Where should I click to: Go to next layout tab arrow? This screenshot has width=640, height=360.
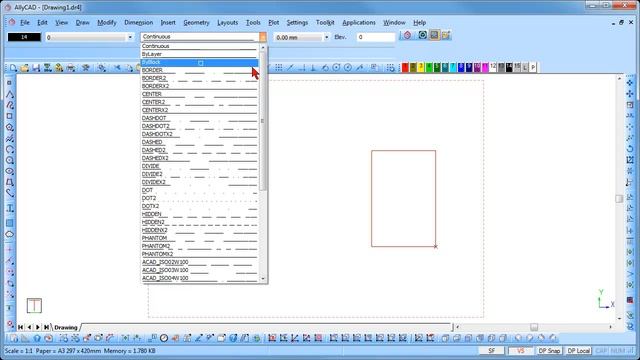pyautogui.click(x=38, y=327)
